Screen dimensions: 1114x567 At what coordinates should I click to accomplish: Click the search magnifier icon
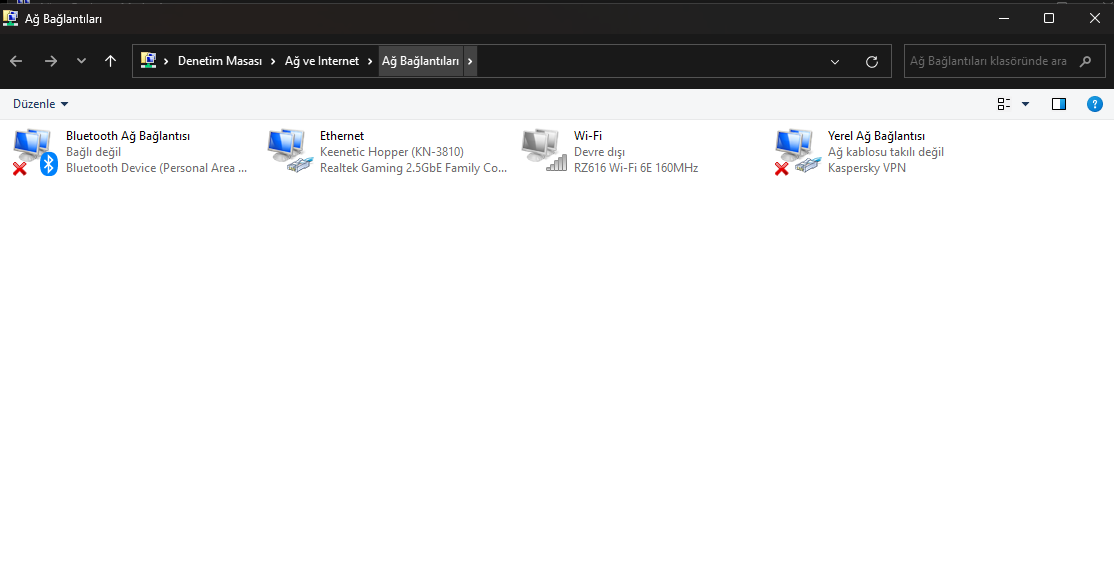[x=1085, y=61]
